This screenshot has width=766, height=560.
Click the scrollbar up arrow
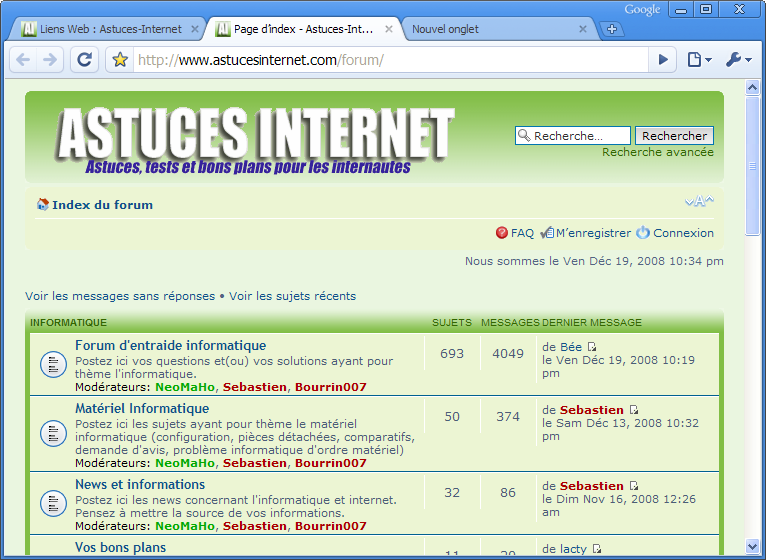[752, 87]
